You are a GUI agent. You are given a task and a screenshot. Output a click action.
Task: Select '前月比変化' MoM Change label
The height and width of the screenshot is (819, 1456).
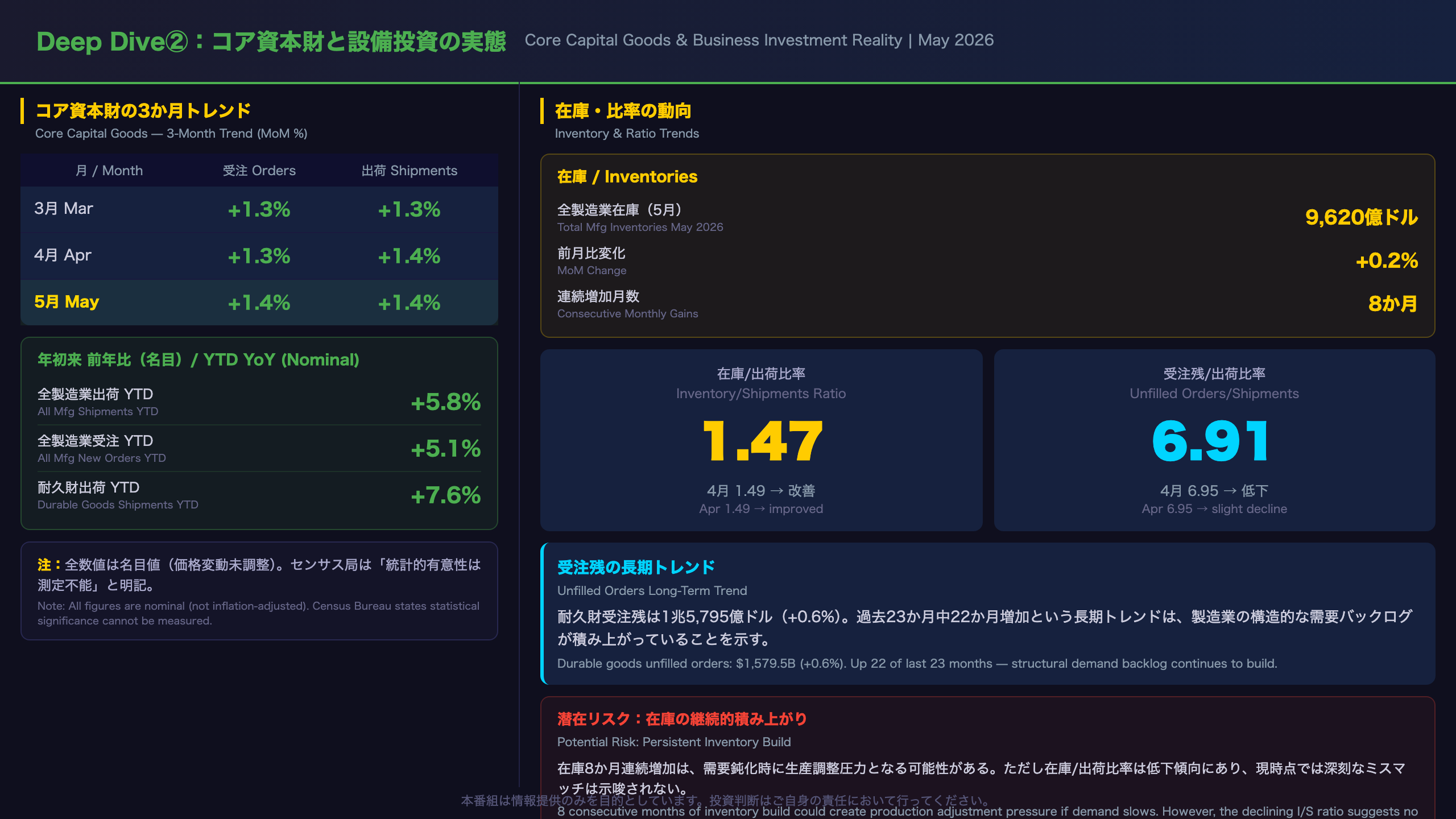click(x=591, y=253)
